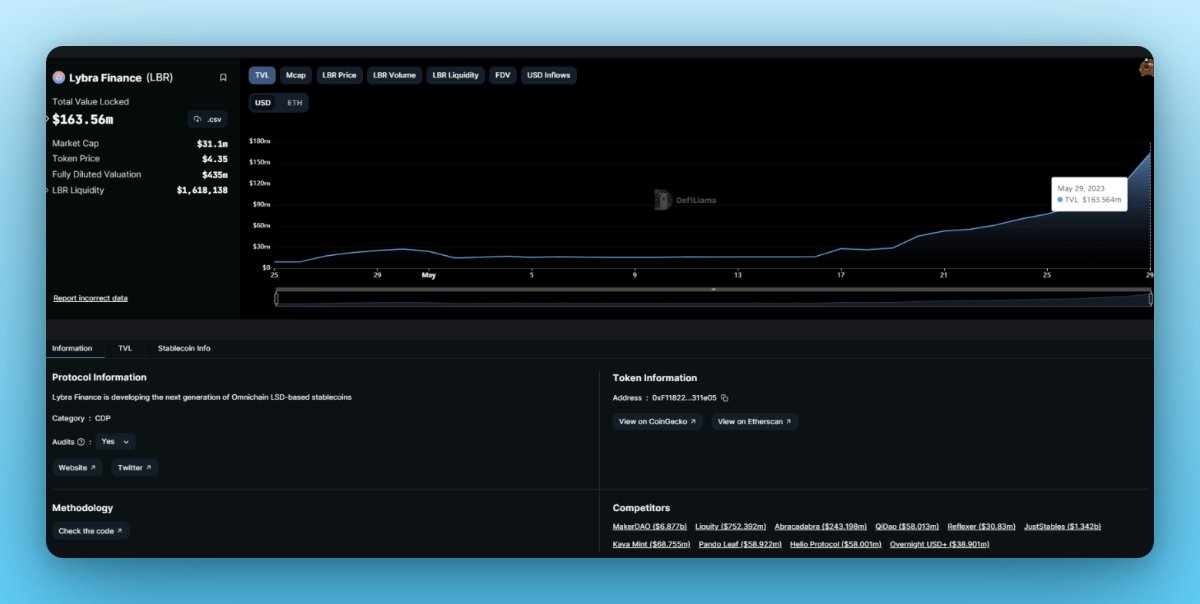Click the Audits help question-mark icon
This screenshot has width=1200, height=604.
point(81,441)
